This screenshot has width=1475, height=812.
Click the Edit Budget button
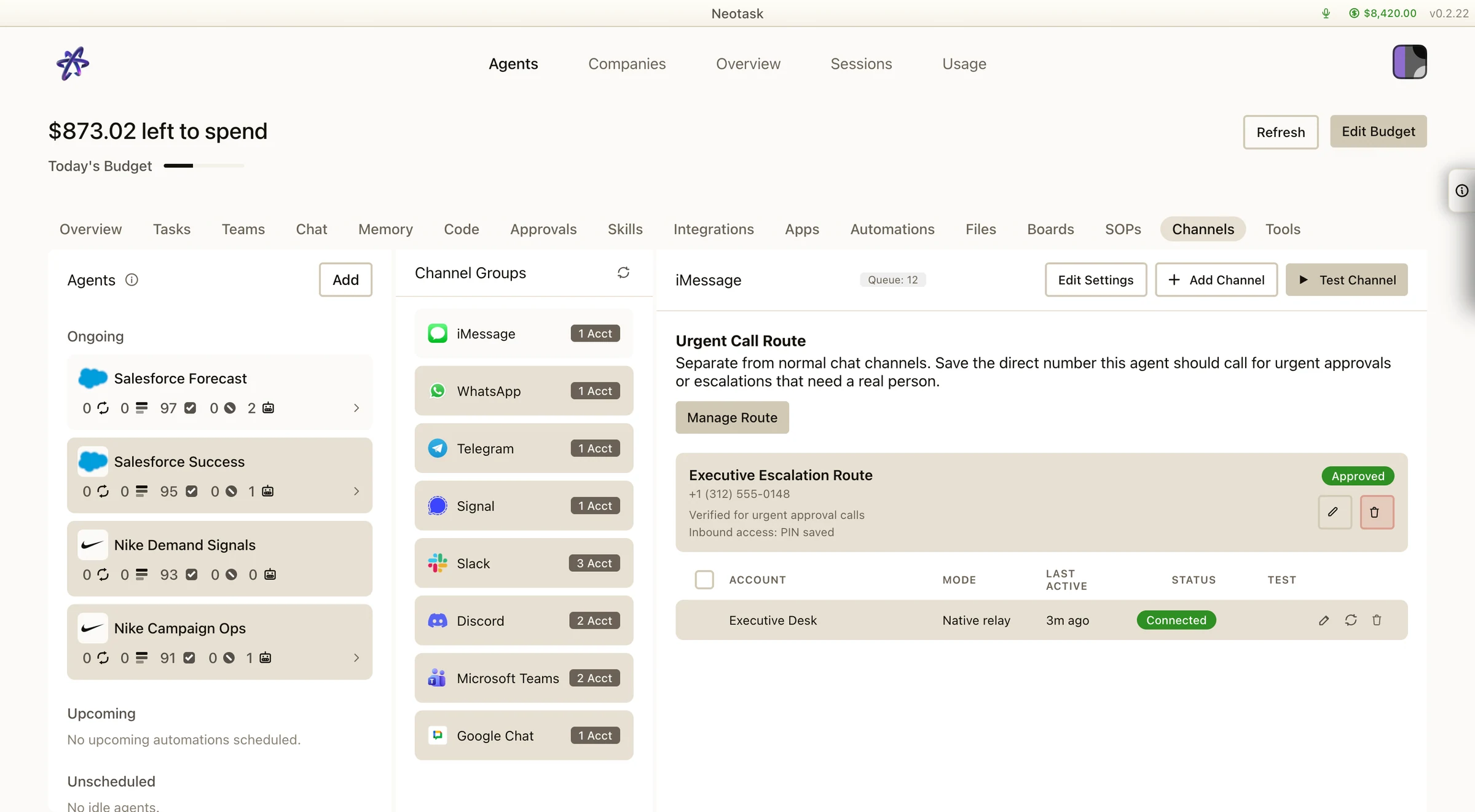[x=1379, y=131]
